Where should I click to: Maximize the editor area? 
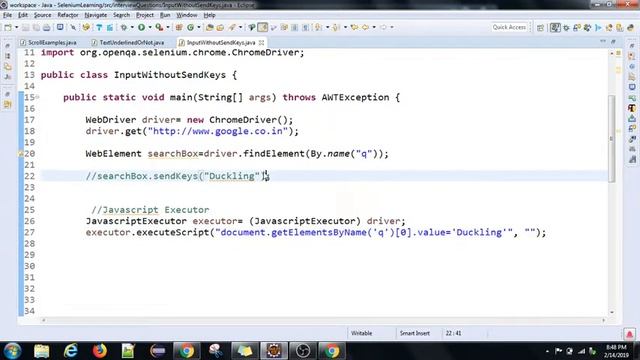pos(613,41)
